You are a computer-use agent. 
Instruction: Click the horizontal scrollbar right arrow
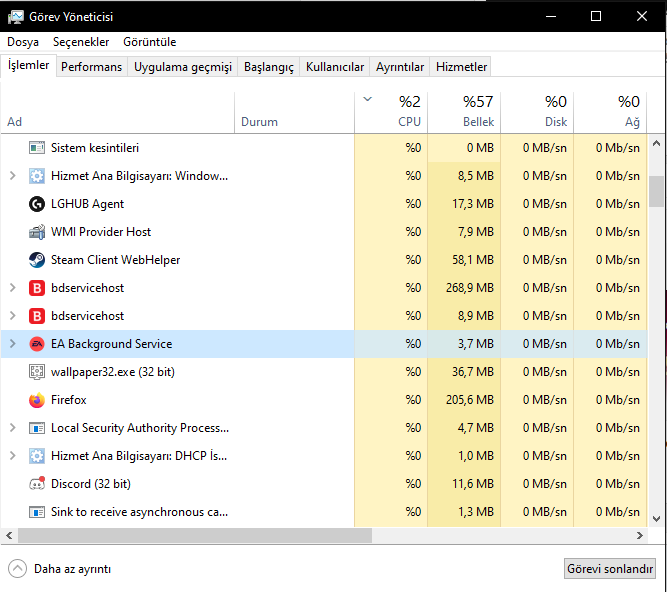coord(640,536)
